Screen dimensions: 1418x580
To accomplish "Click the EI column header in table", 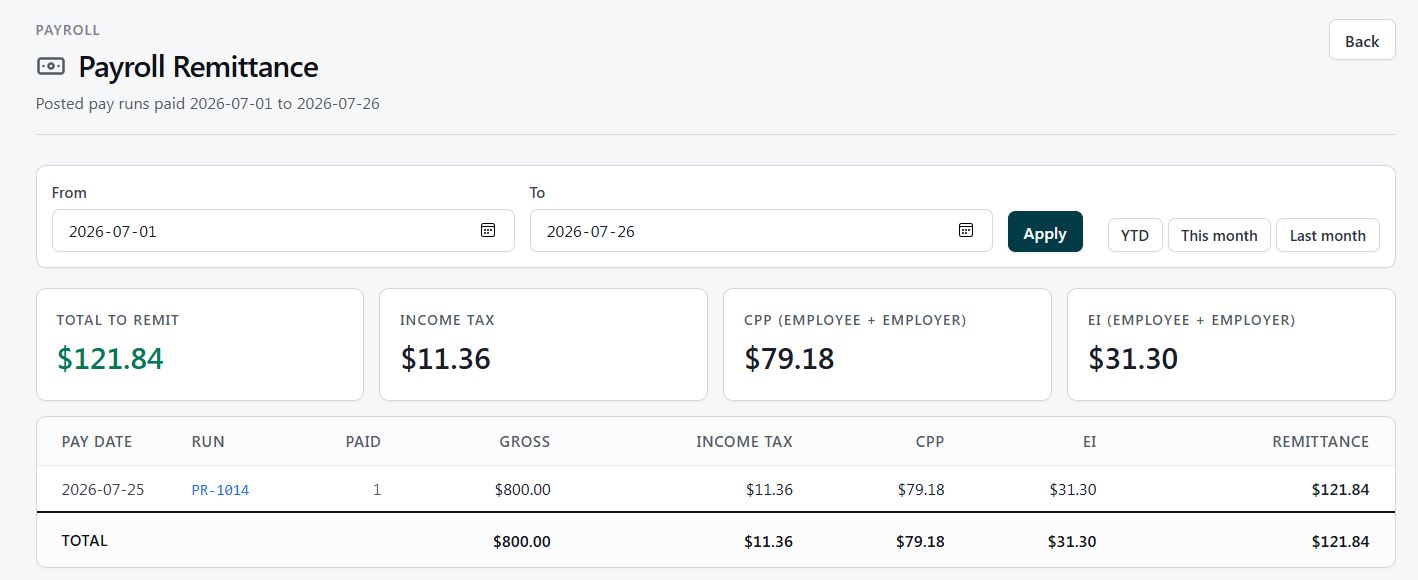I will click(1090, 441).
